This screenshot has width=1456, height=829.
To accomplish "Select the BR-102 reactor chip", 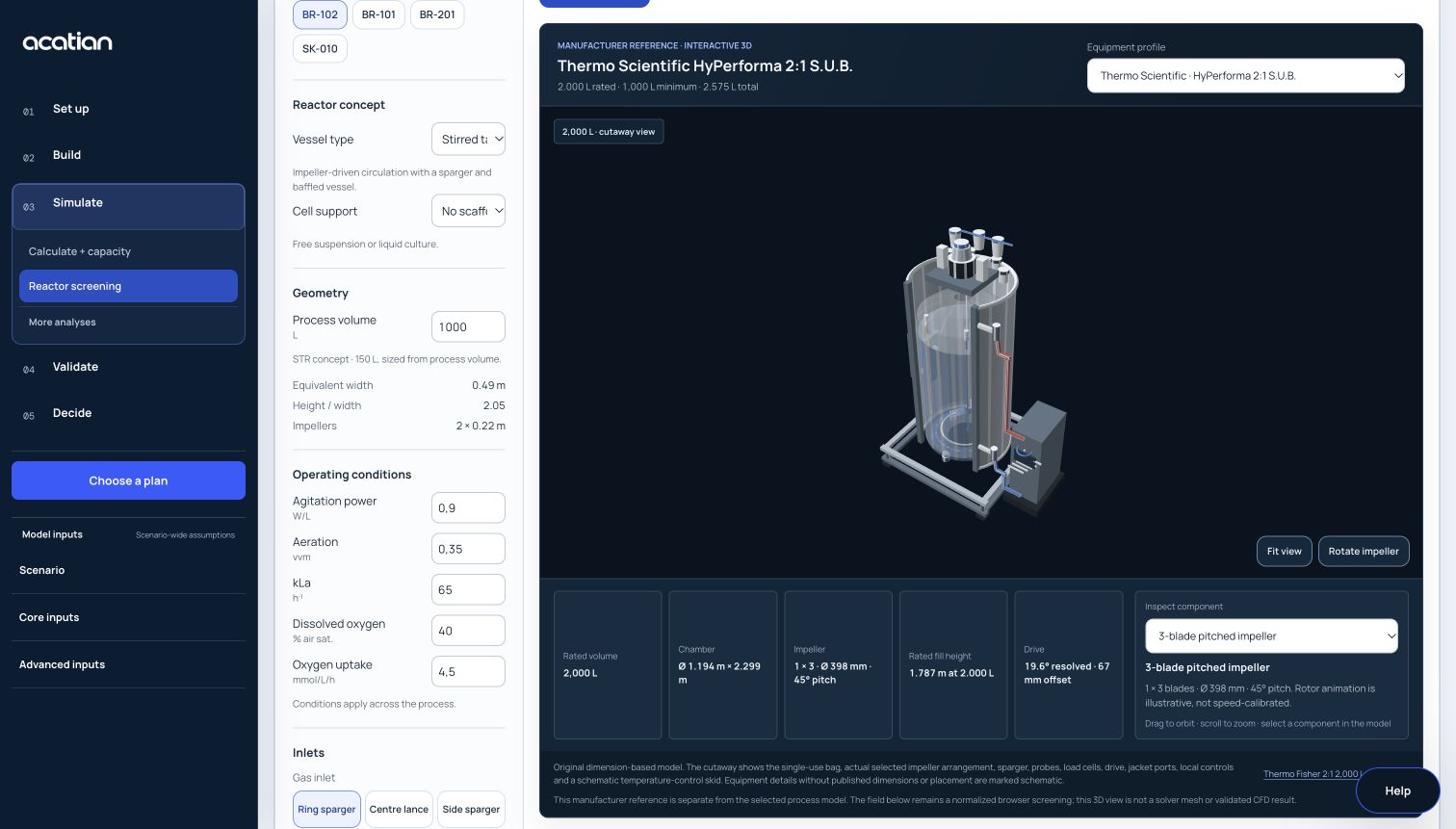I will click(320, 14).
